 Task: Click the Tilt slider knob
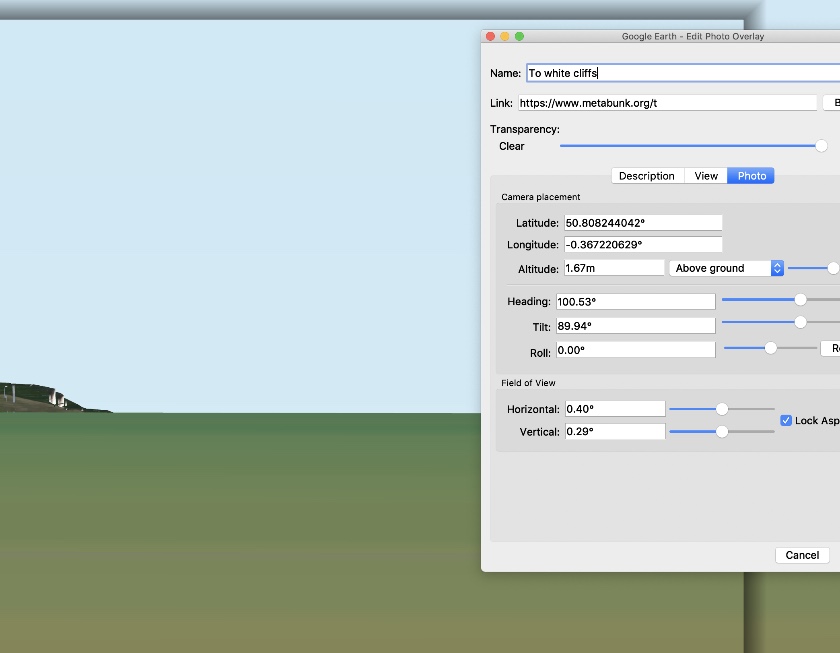coord(800,322)
